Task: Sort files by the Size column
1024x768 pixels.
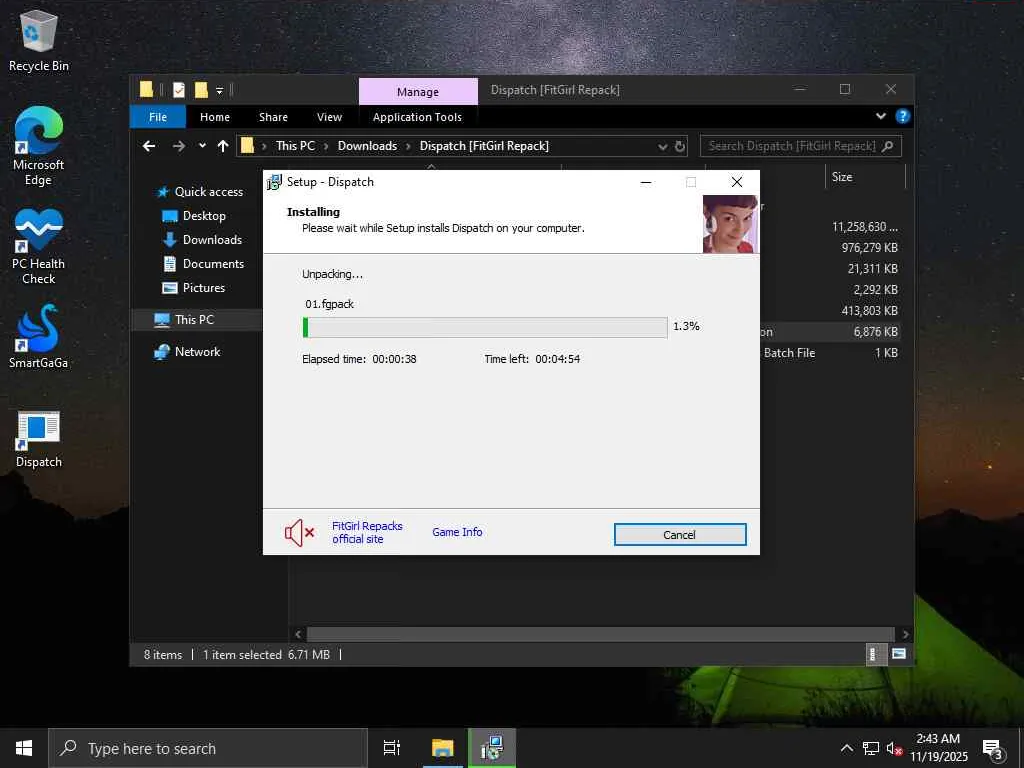Action: [865, 176]
